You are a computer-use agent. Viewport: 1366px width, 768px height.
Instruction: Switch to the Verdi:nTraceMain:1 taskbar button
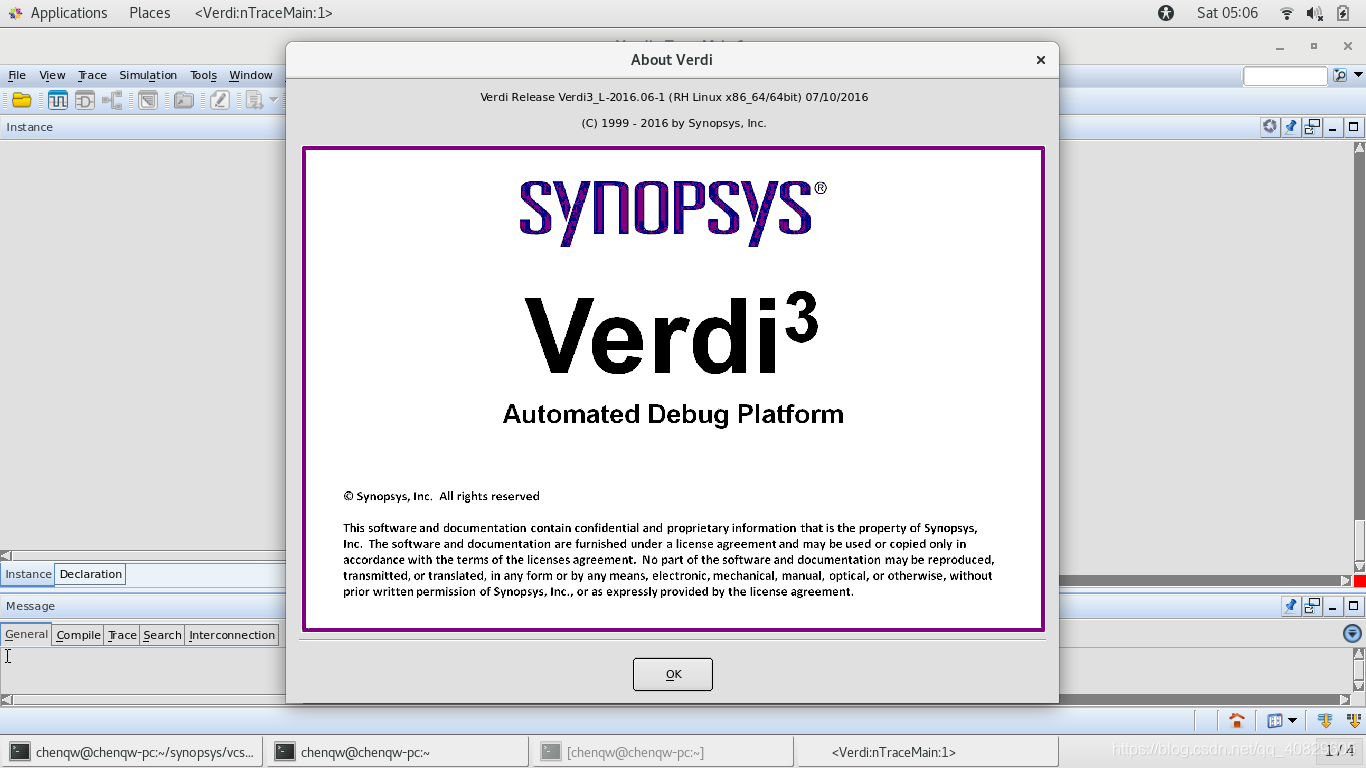pyautogui.click(x=929, y=752)
